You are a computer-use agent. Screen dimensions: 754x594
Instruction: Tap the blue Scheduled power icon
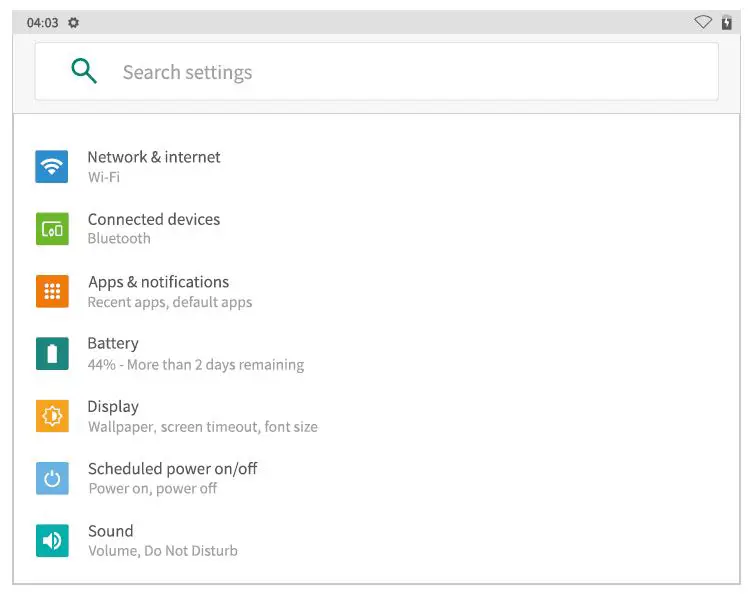(52, 478)
